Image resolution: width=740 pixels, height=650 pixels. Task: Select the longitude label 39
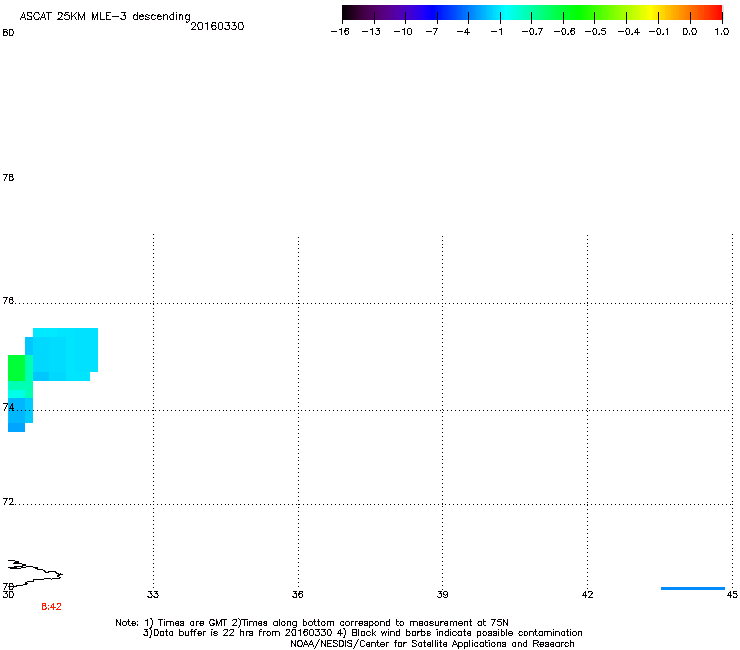[442, 594]
